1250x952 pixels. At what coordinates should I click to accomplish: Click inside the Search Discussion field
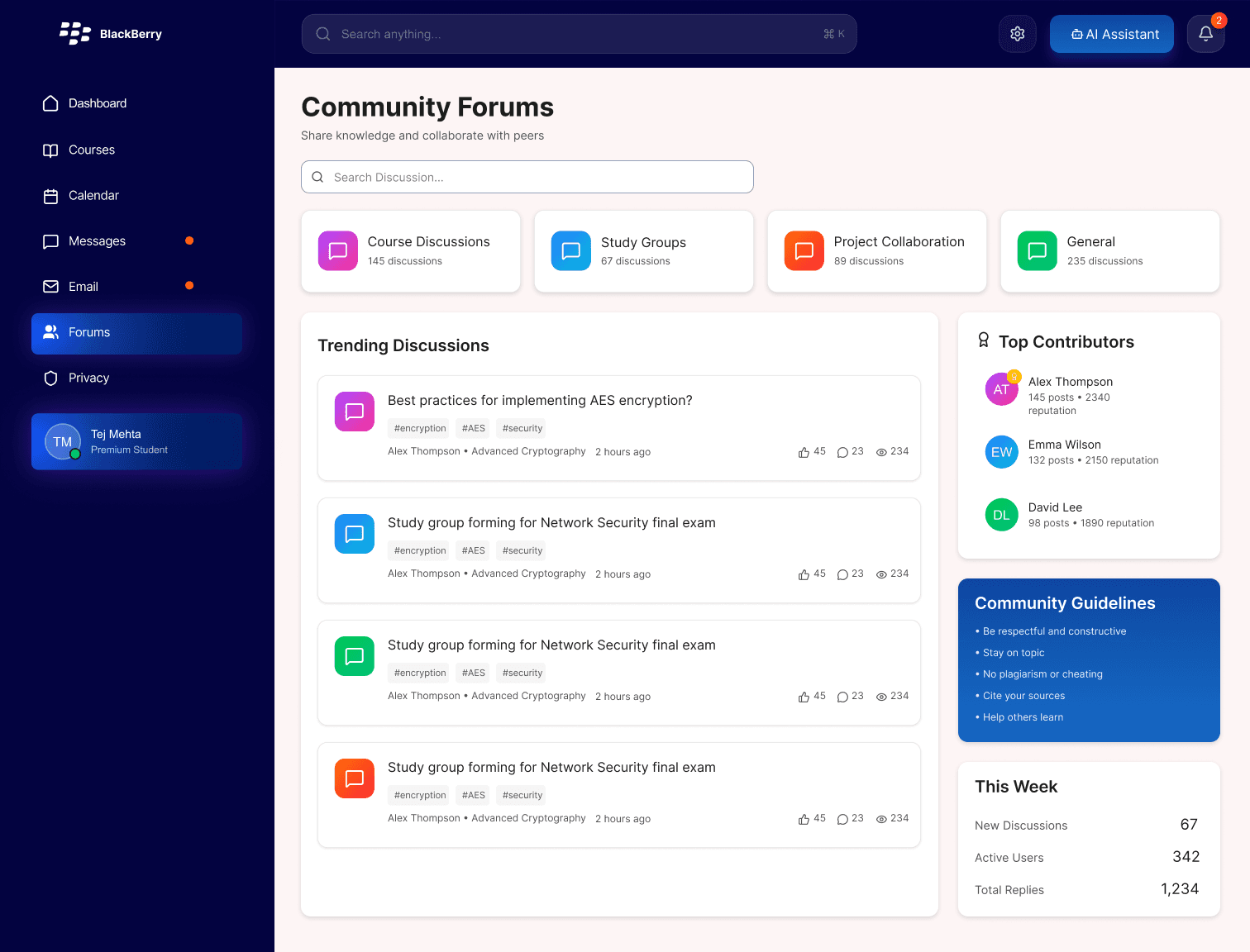(527, 177)
